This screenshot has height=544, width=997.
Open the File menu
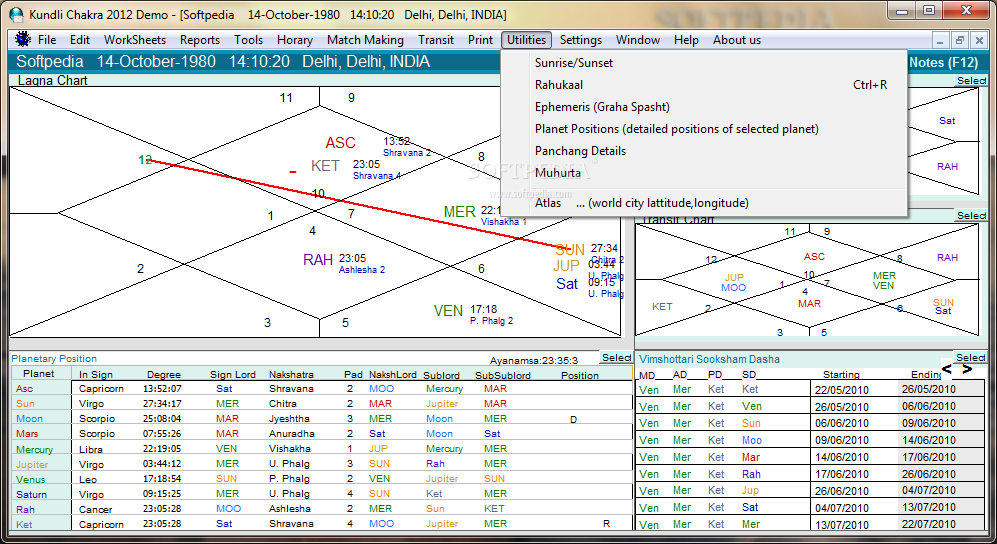(x=47, y=39)
